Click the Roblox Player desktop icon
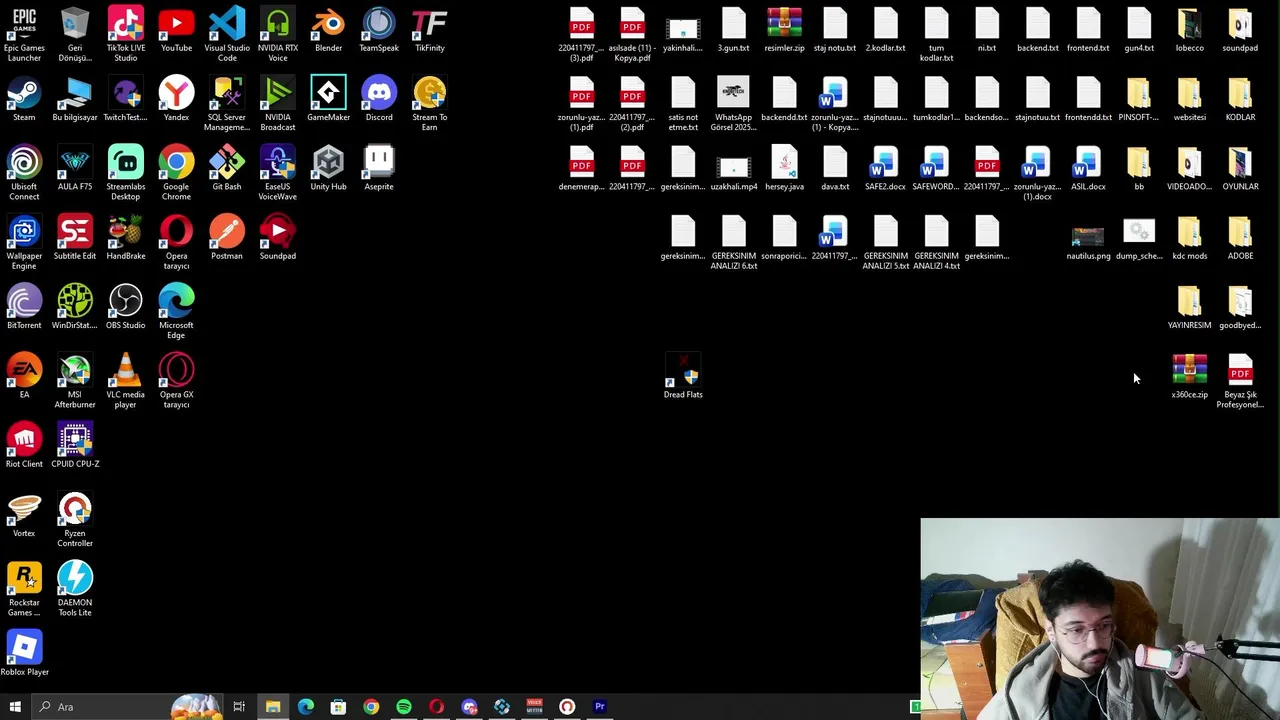1280x720 pixels. (x=24, y=654)
